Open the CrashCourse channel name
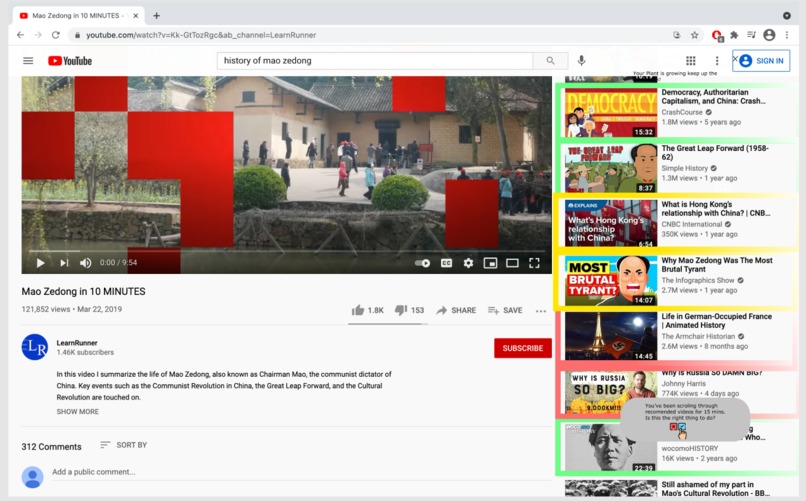 point(682,112)
